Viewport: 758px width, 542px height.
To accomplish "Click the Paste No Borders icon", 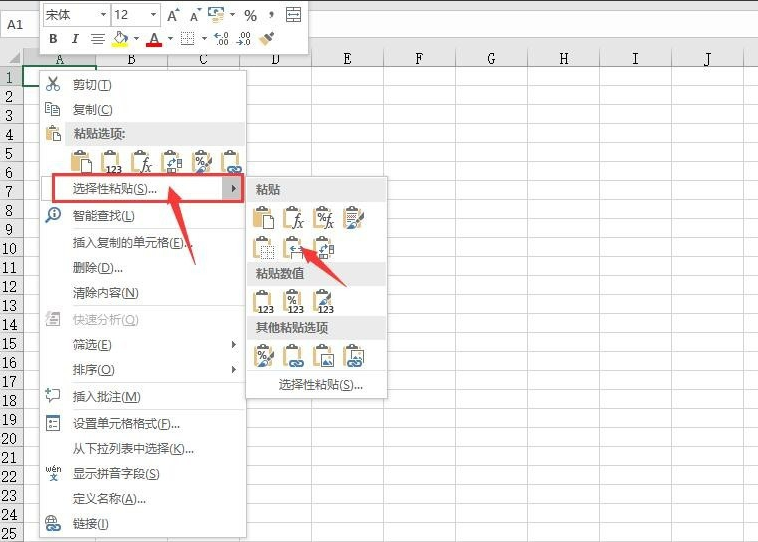I will tap(264, 249).
